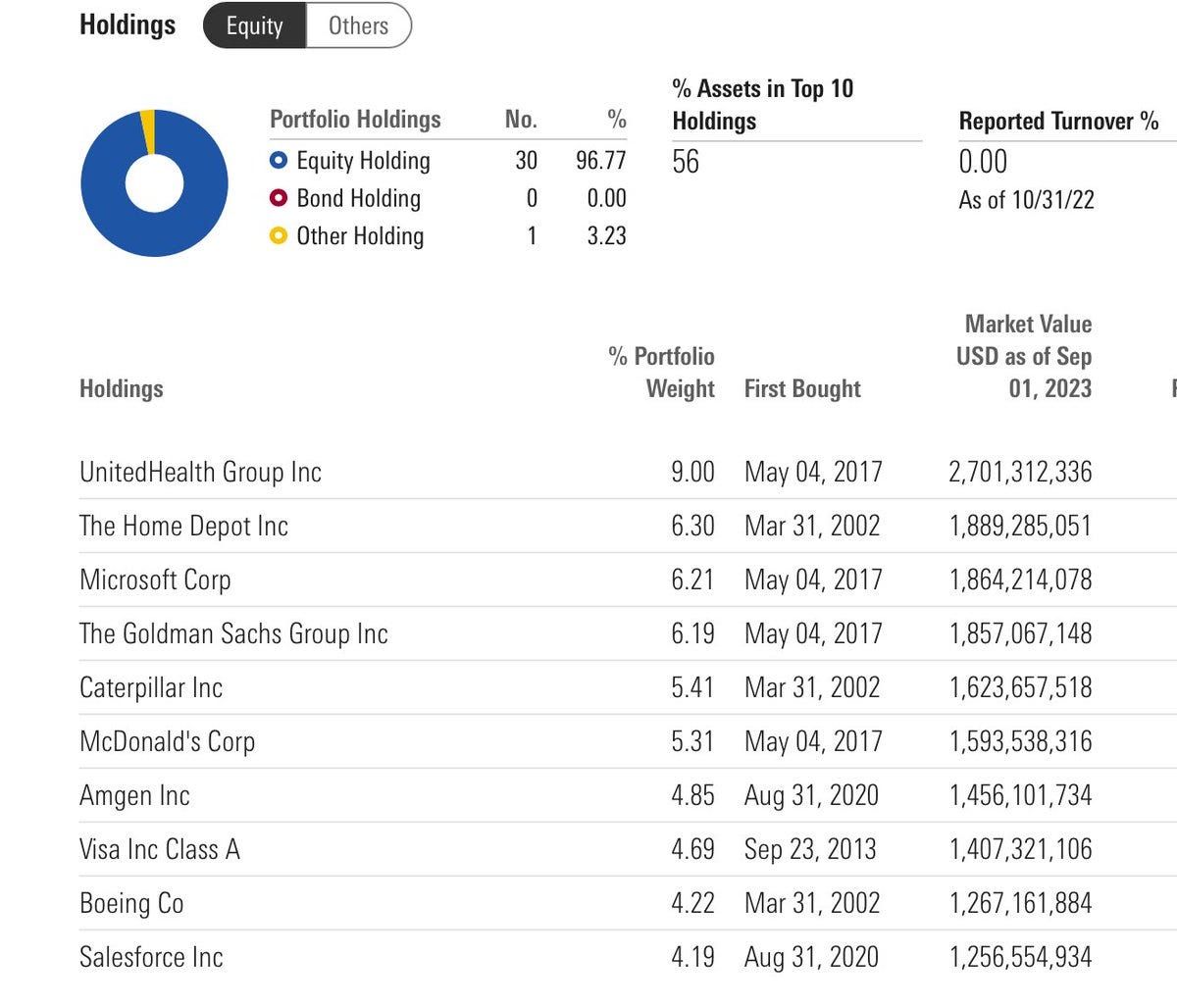
Task: Select the Equity Holding legend label
Action: (363, 161)
